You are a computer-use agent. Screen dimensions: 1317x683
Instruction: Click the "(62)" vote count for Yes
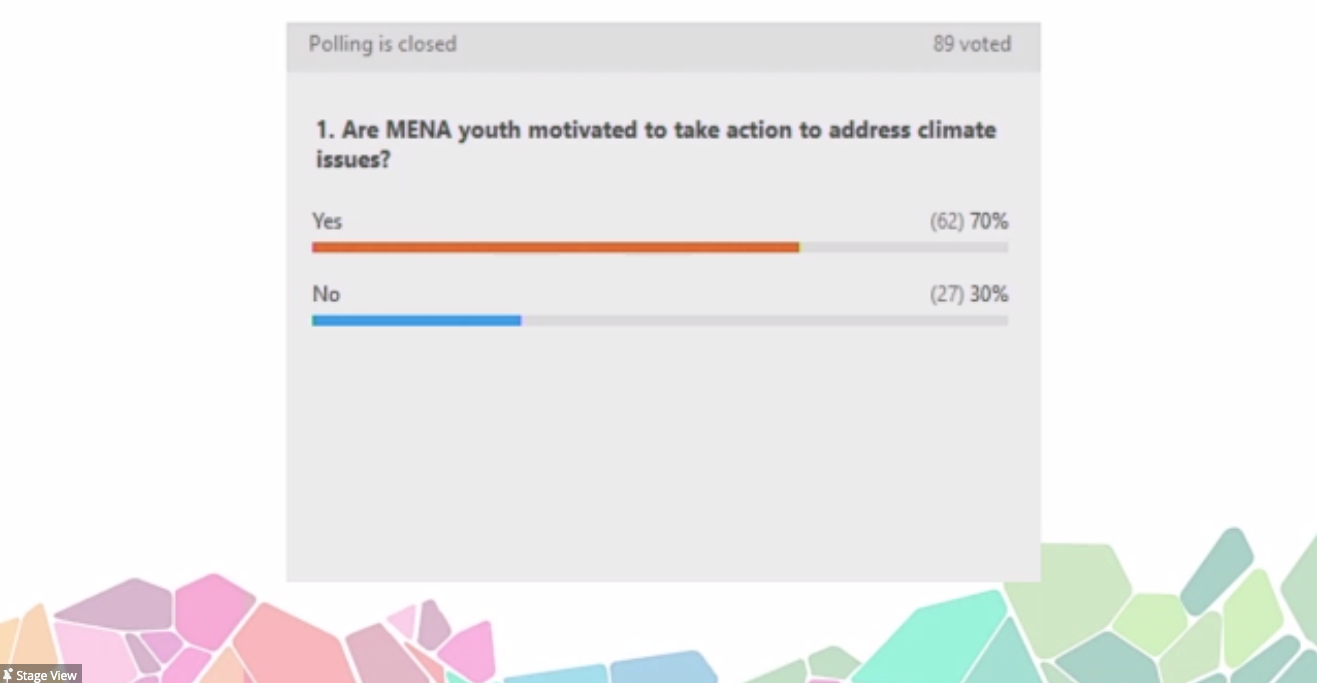pos(946,221)
